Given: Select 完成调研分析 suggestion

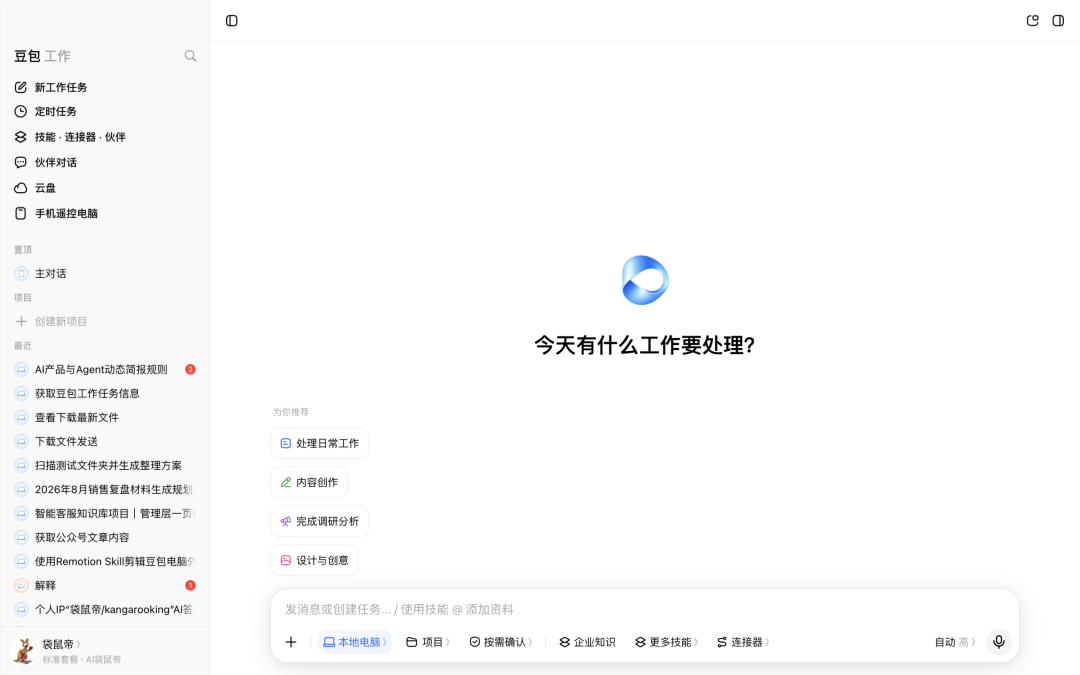Looking at the screenshot, I should point(320,521).
